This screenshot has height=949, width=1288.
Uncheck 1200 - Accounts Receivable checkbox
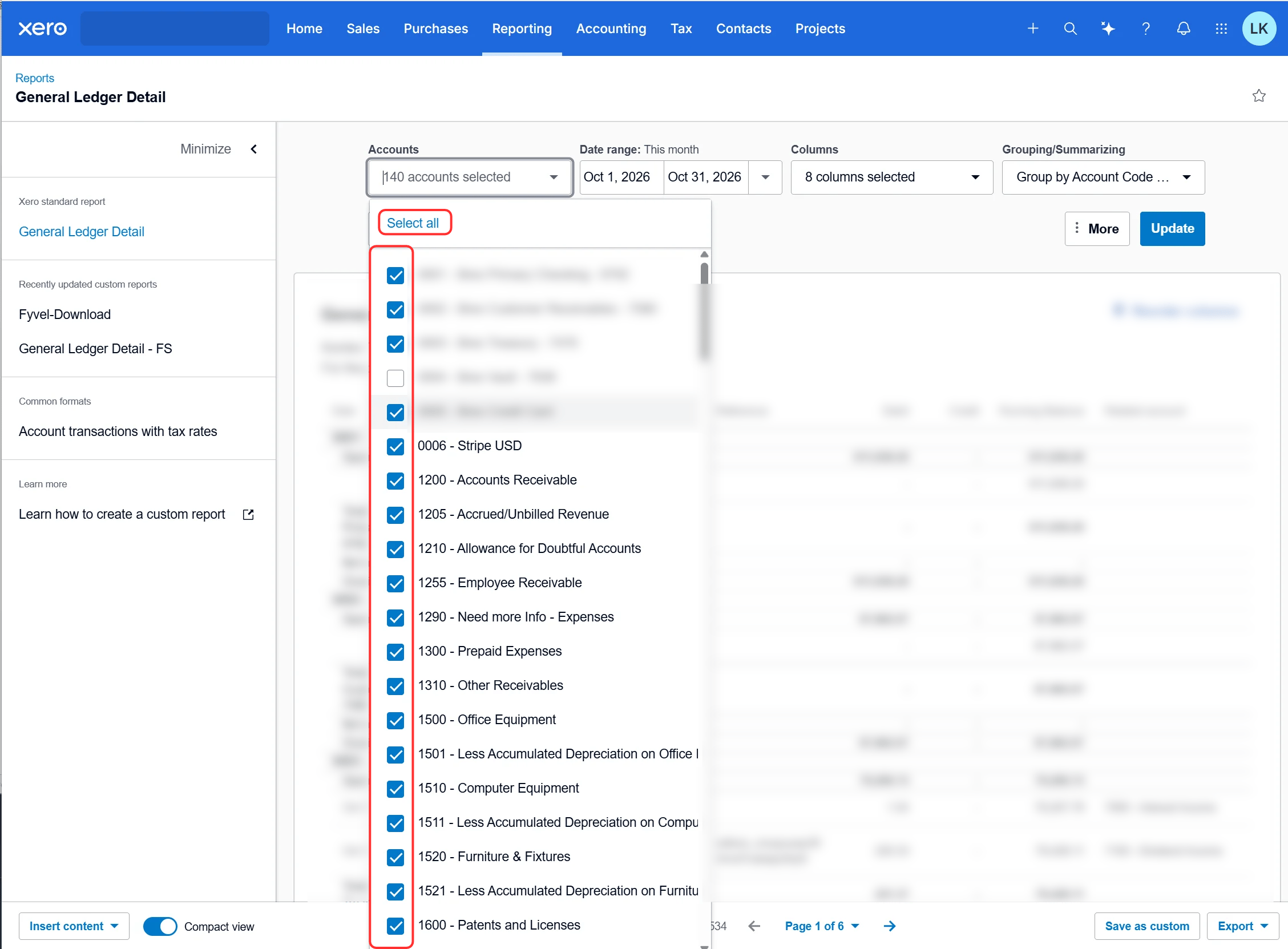[x=395, y=481]
